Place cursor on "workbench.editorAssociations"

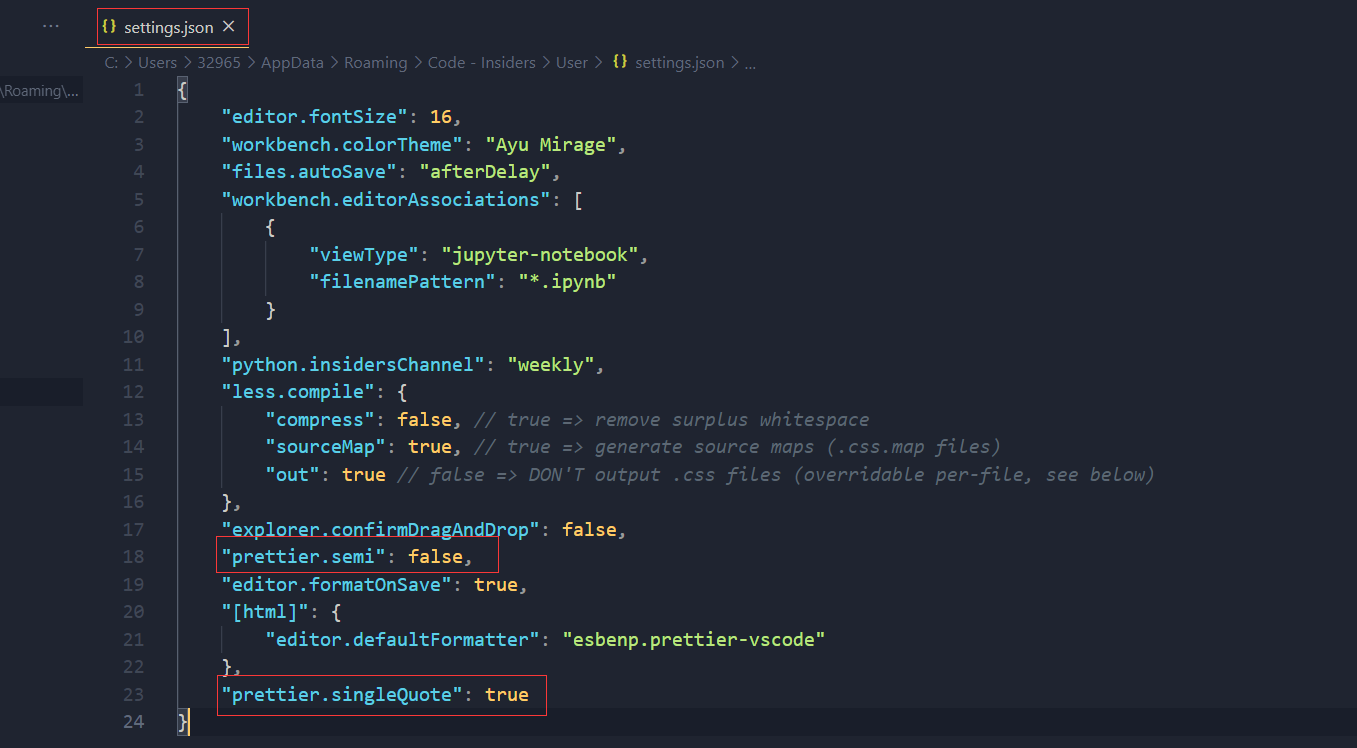[386, 200]
